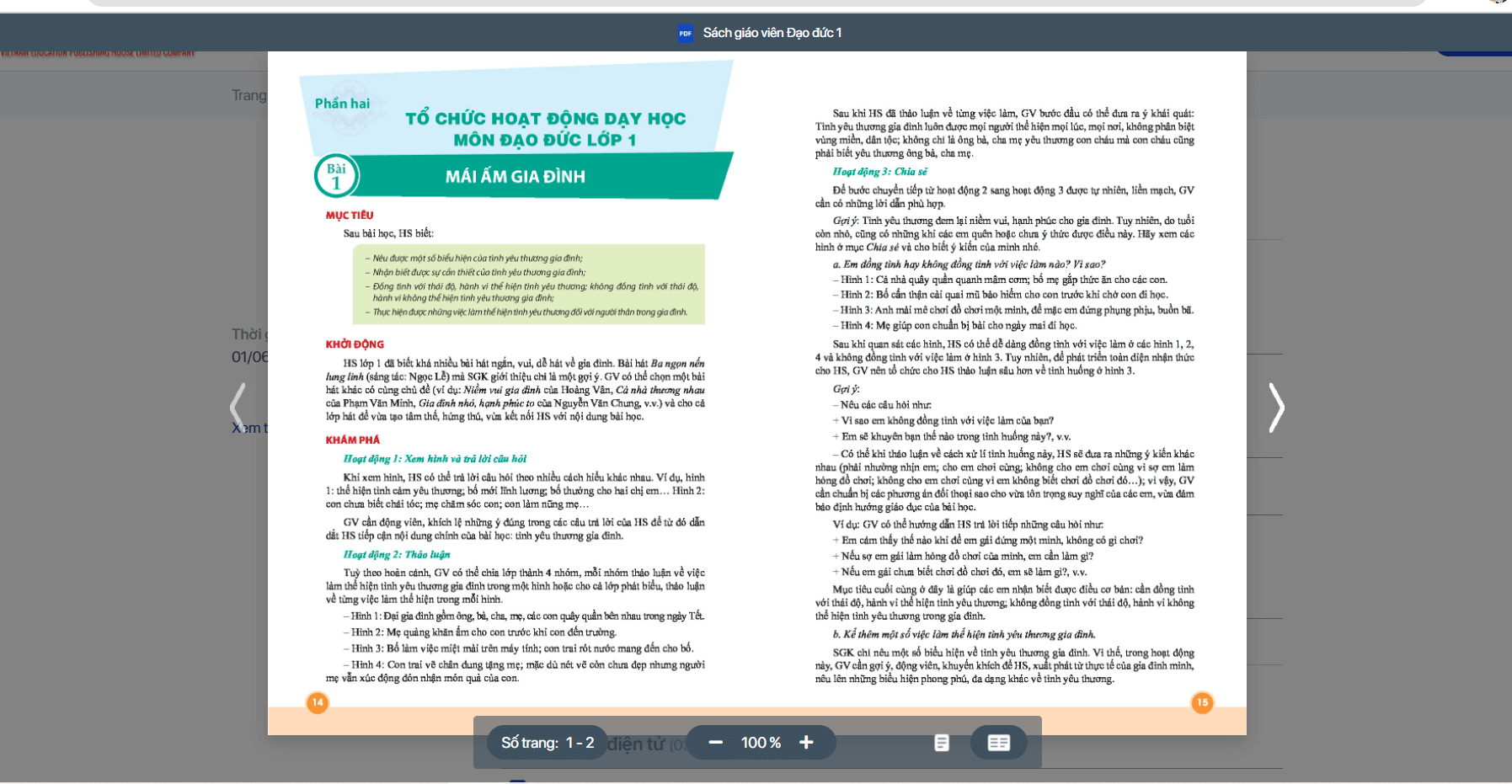Click the 'Số trang: 1 - 2' page indicator
The width and height of the screenshot is (1512, 784).
548,743
